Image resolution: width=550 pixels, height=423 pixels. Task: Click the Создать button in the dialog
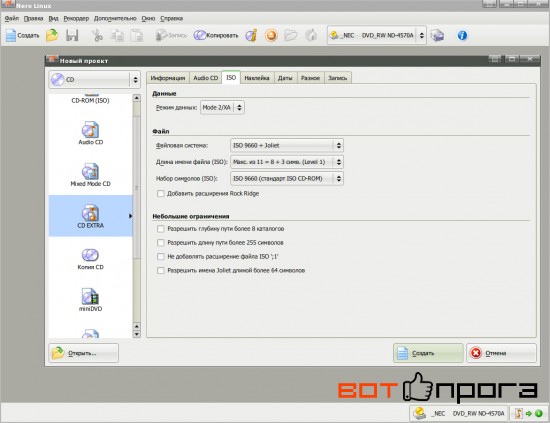click(428, 353)
